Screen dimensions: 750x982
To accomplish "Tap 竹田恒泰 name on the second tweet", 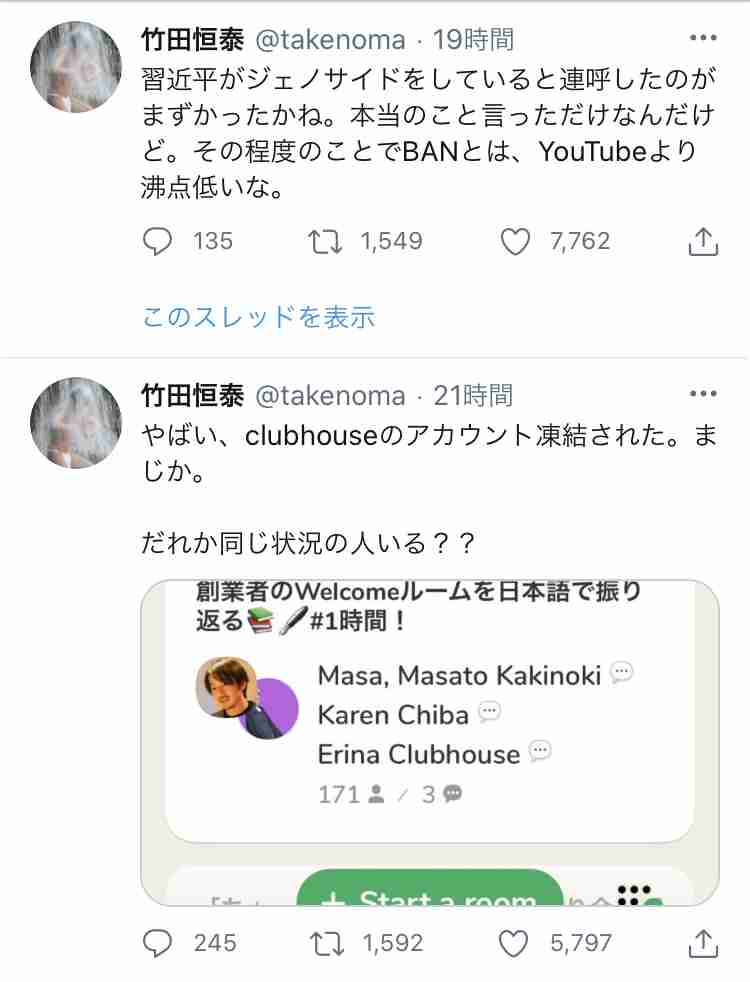I will (x=193, y=396).
